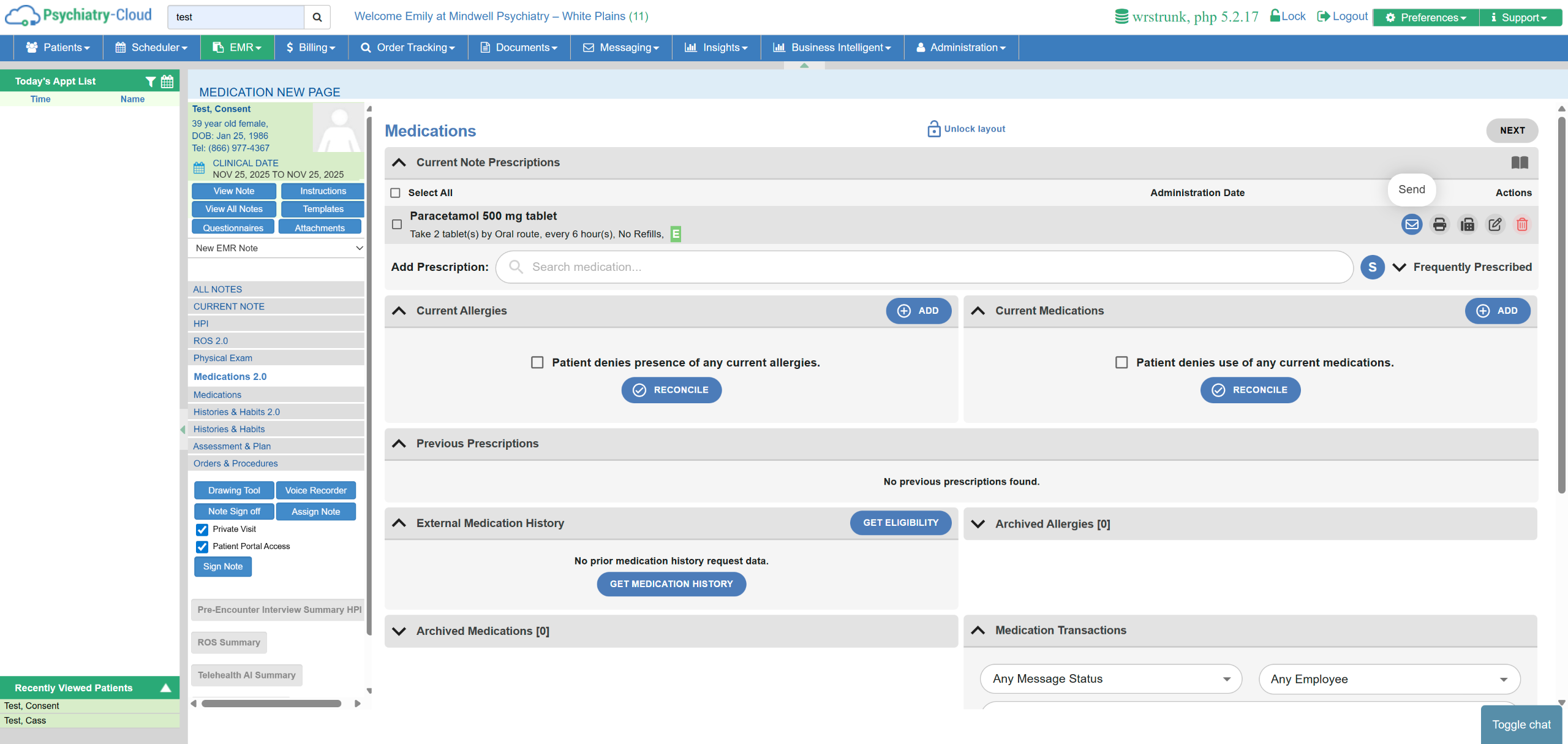Click the GET MEDICATION HISTORY button

click(671, 584)
